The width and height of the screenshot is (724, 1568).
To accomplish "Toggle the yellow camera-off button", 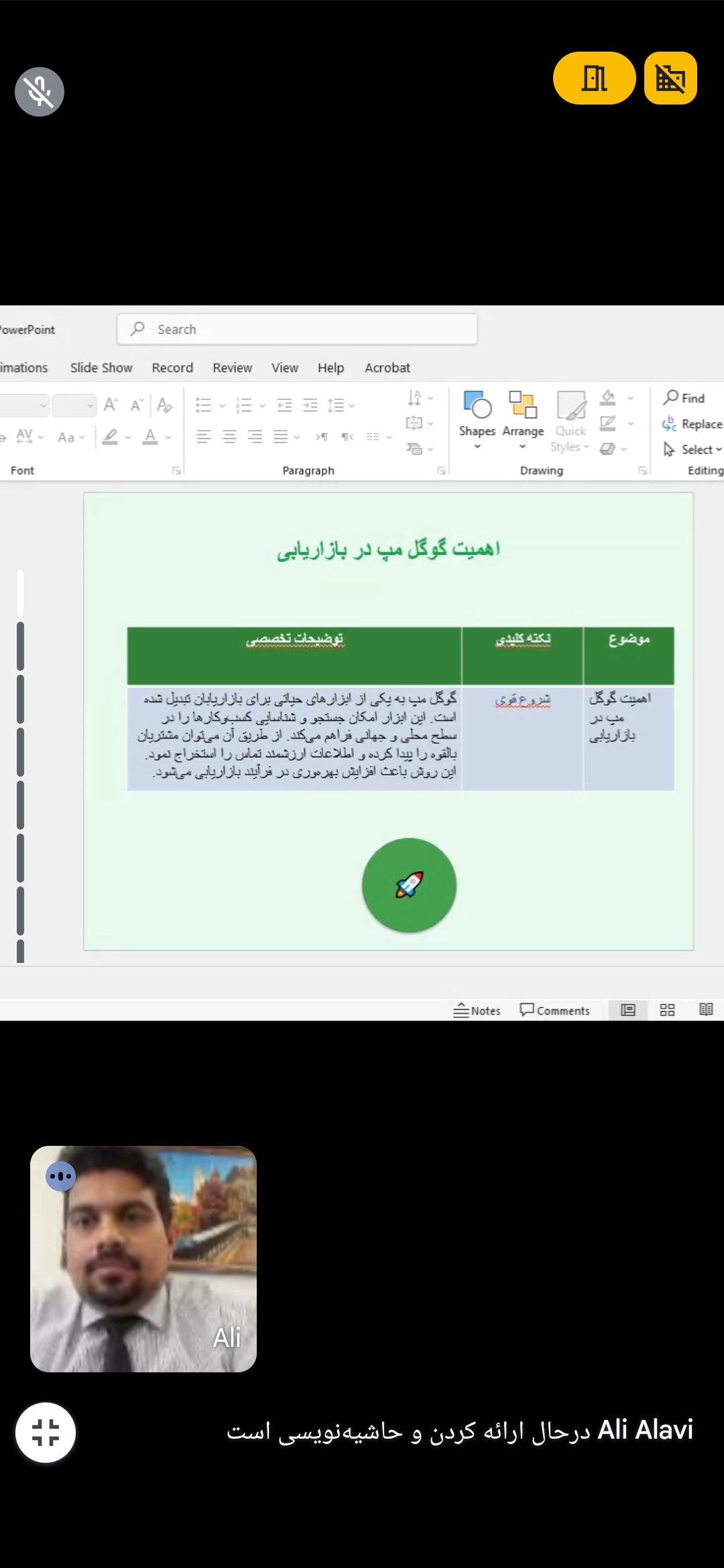I will pyautogui.click(x=670, y=78).
